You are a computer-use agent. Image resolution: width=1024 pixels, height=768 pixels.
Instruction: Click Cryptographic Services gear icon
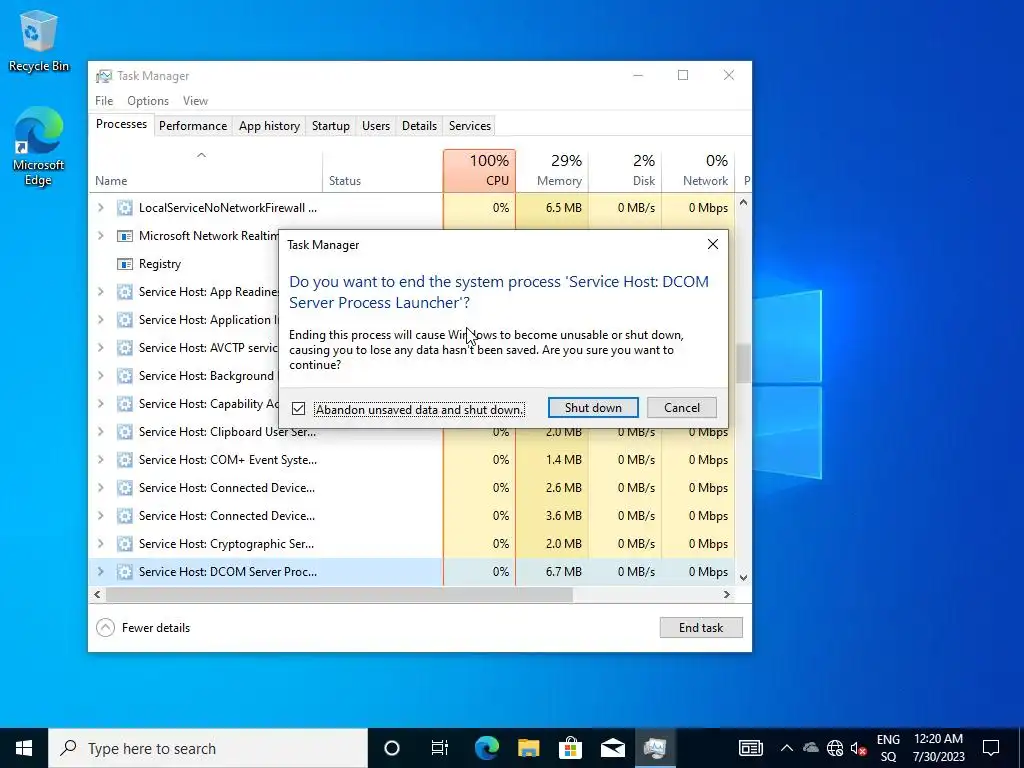(124, 544)
